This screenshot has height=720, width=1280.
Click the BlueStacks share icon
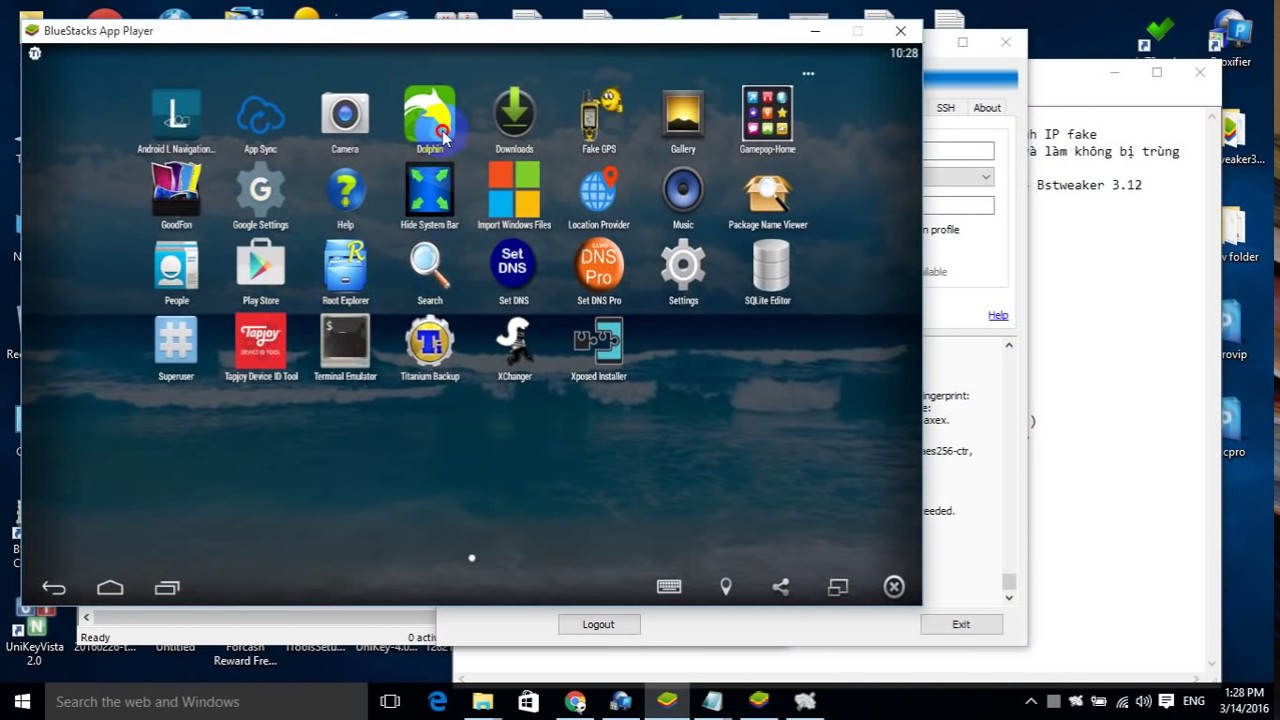point(781,588)
